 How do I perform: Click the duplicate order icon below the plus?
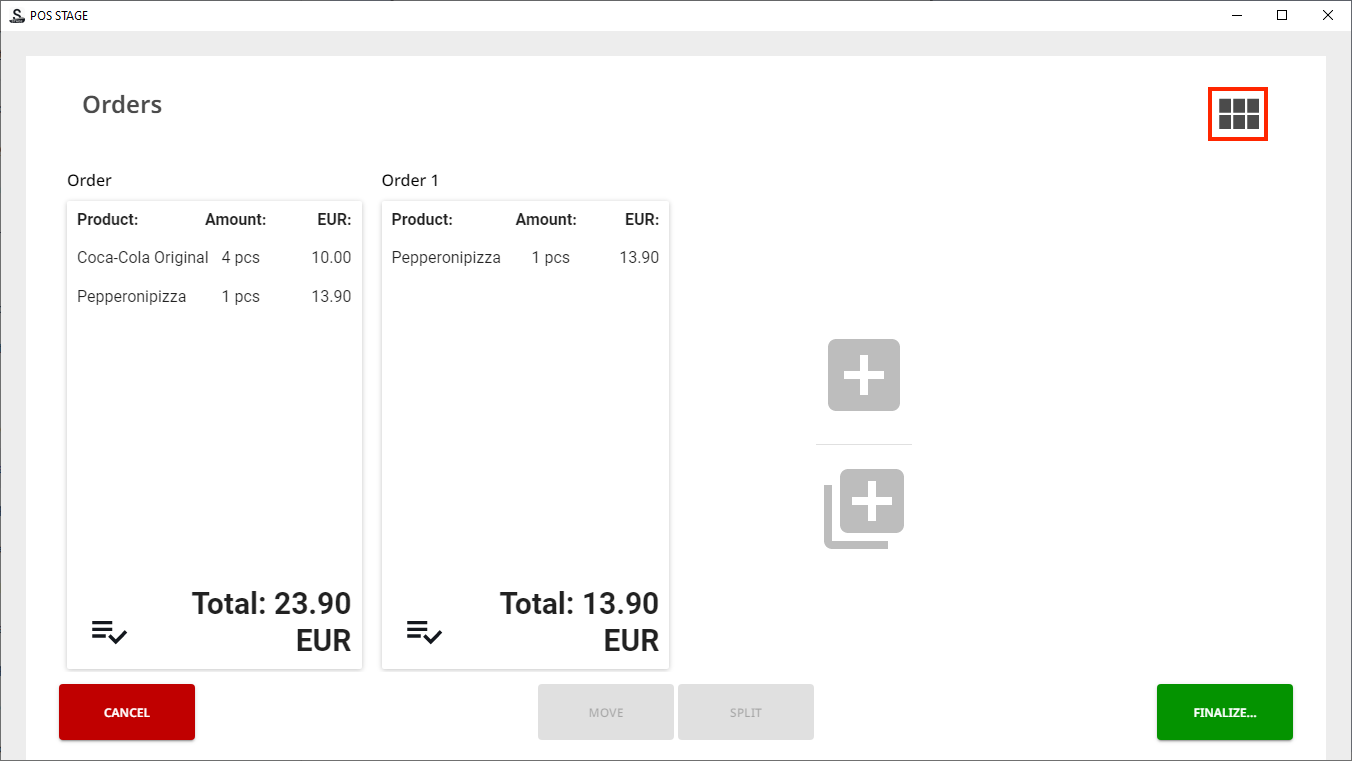(x=863, y=508)
